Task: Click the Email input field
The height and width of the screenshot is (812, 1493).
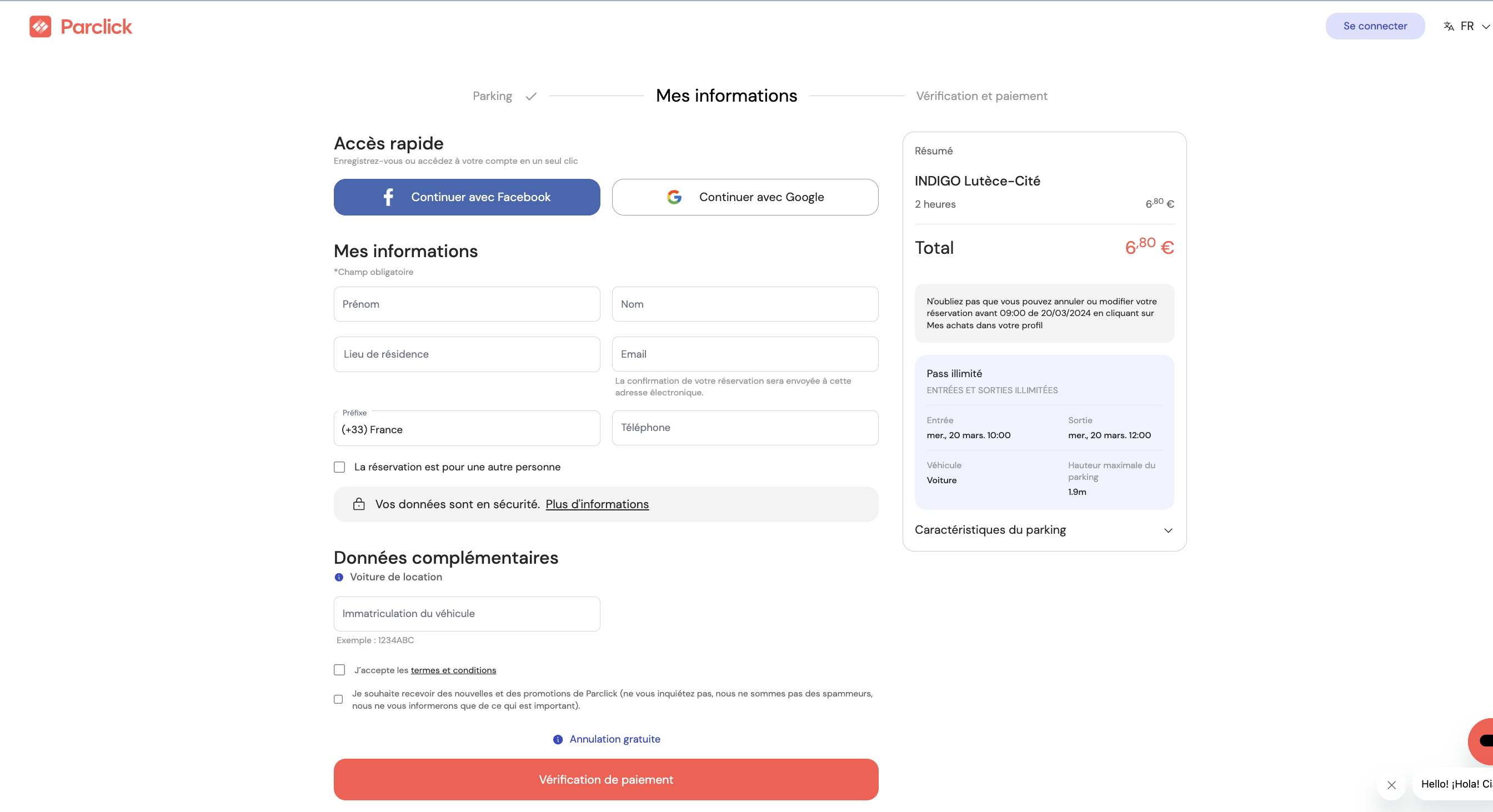Action: (745, 354)
